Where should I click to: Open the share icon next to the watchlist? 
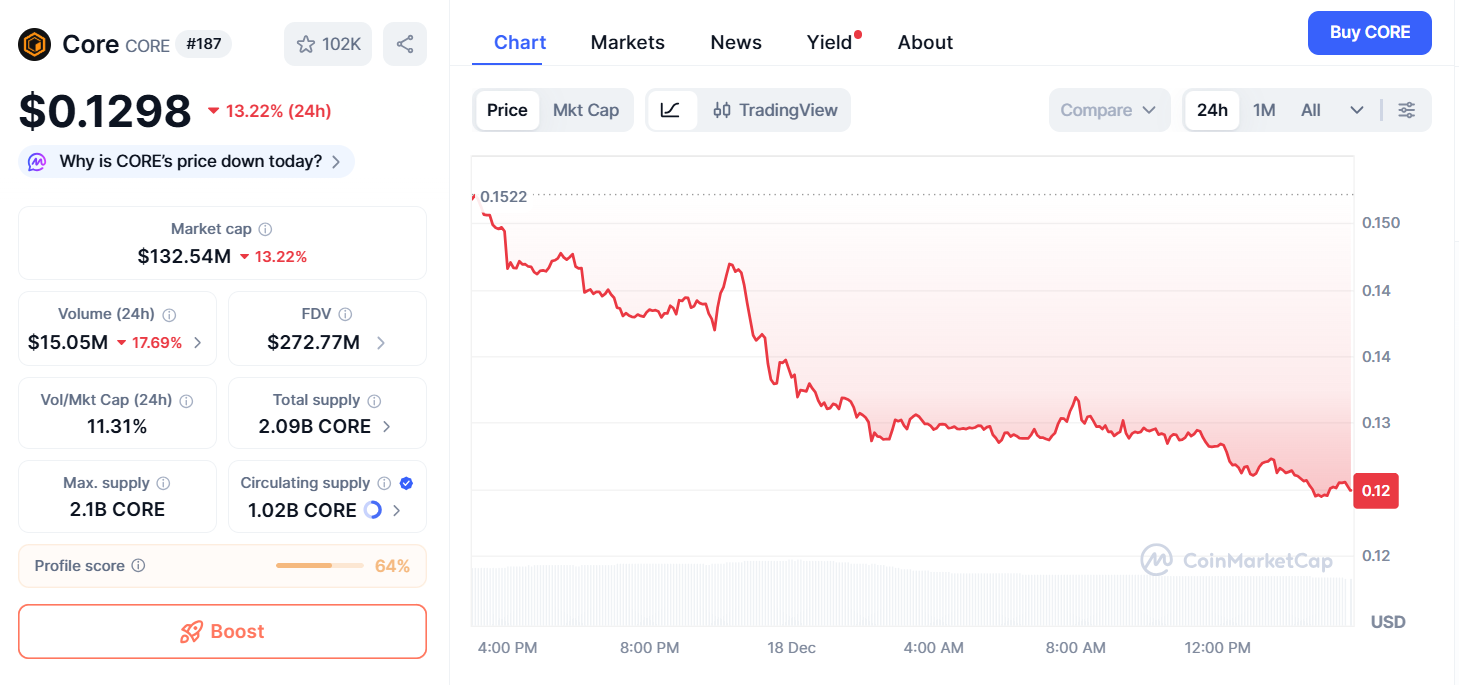pos(404,43)
